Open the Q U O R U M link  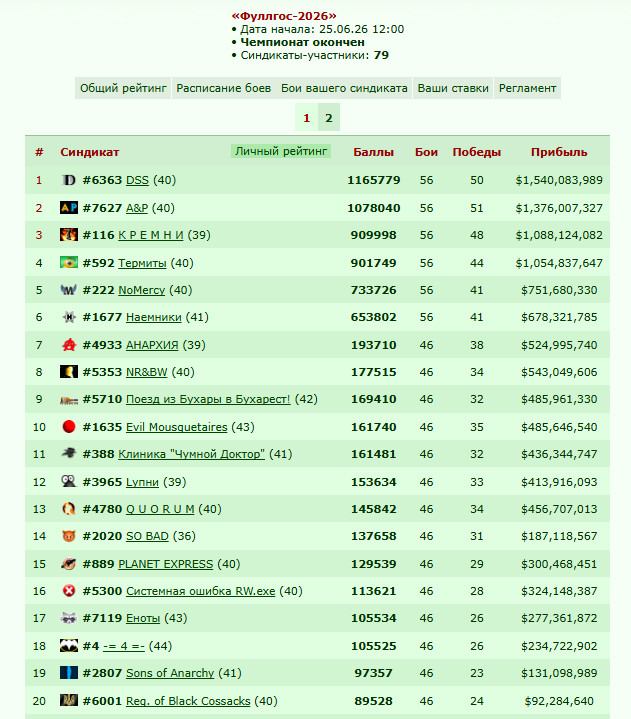point(160,509)
